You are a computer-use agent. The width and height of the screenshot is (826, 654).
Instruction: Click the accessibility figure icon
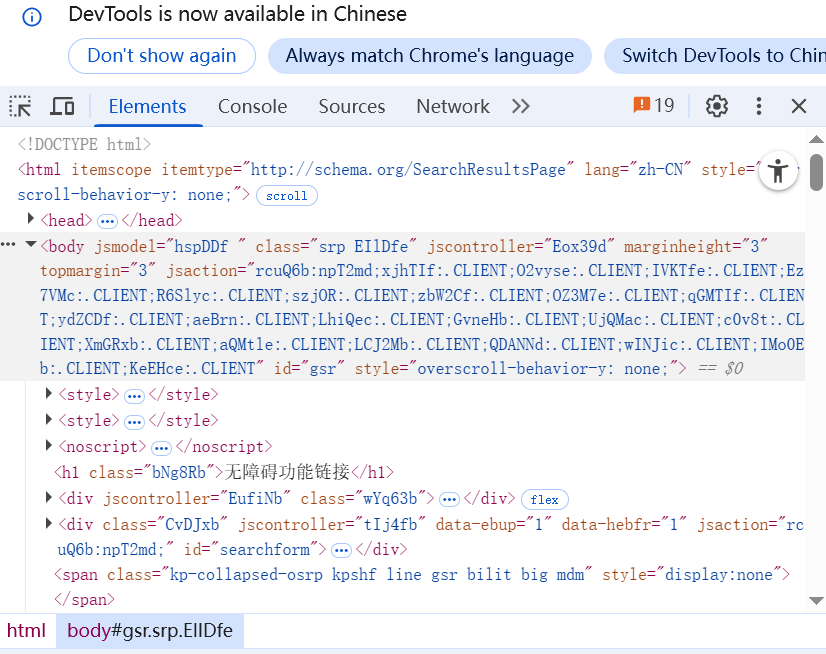[778, 171]
